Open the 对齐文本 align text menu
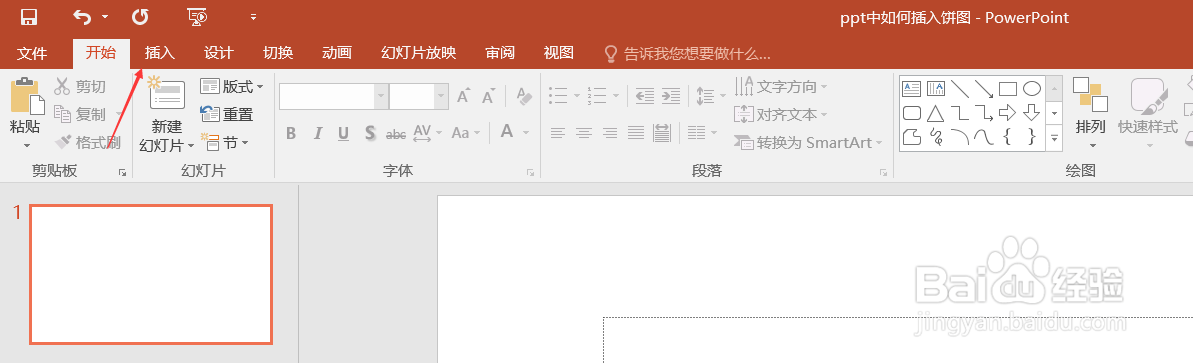1193x363 pixels. pos(781,115)
